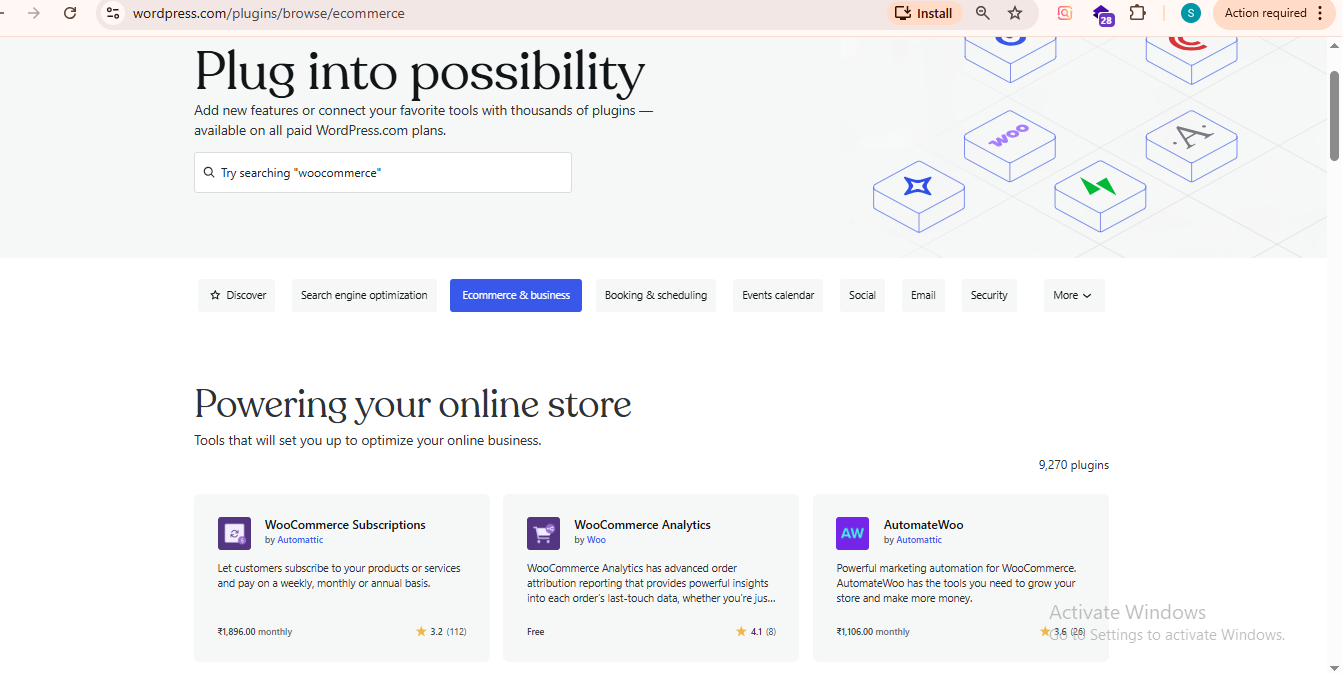The height and width of the screenshot is (673, 1342).
Task: Expand the More categories dropdown
Action: (1073, 295)
